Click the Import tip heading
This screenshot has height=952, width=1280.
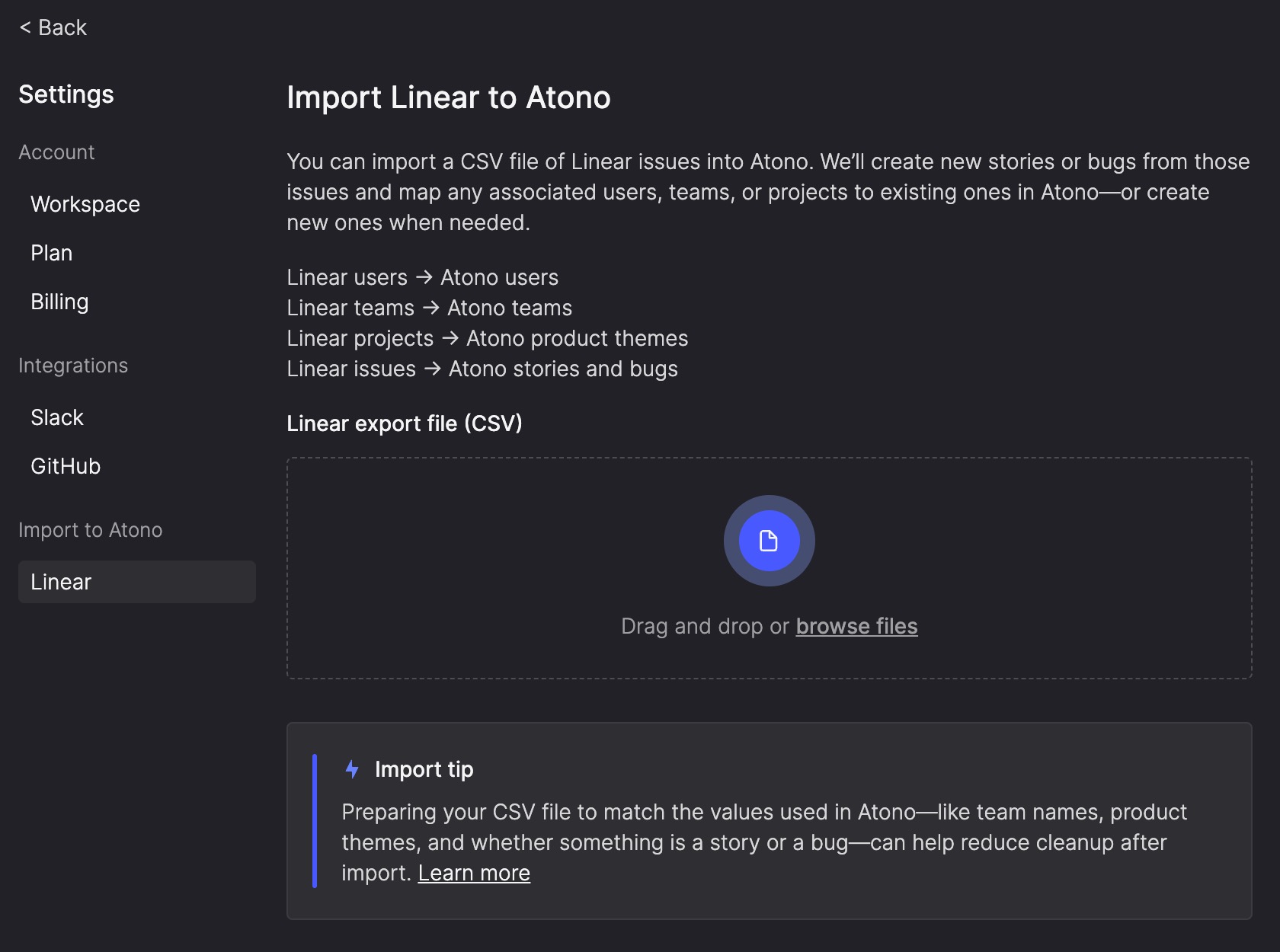tap(424, 769)
